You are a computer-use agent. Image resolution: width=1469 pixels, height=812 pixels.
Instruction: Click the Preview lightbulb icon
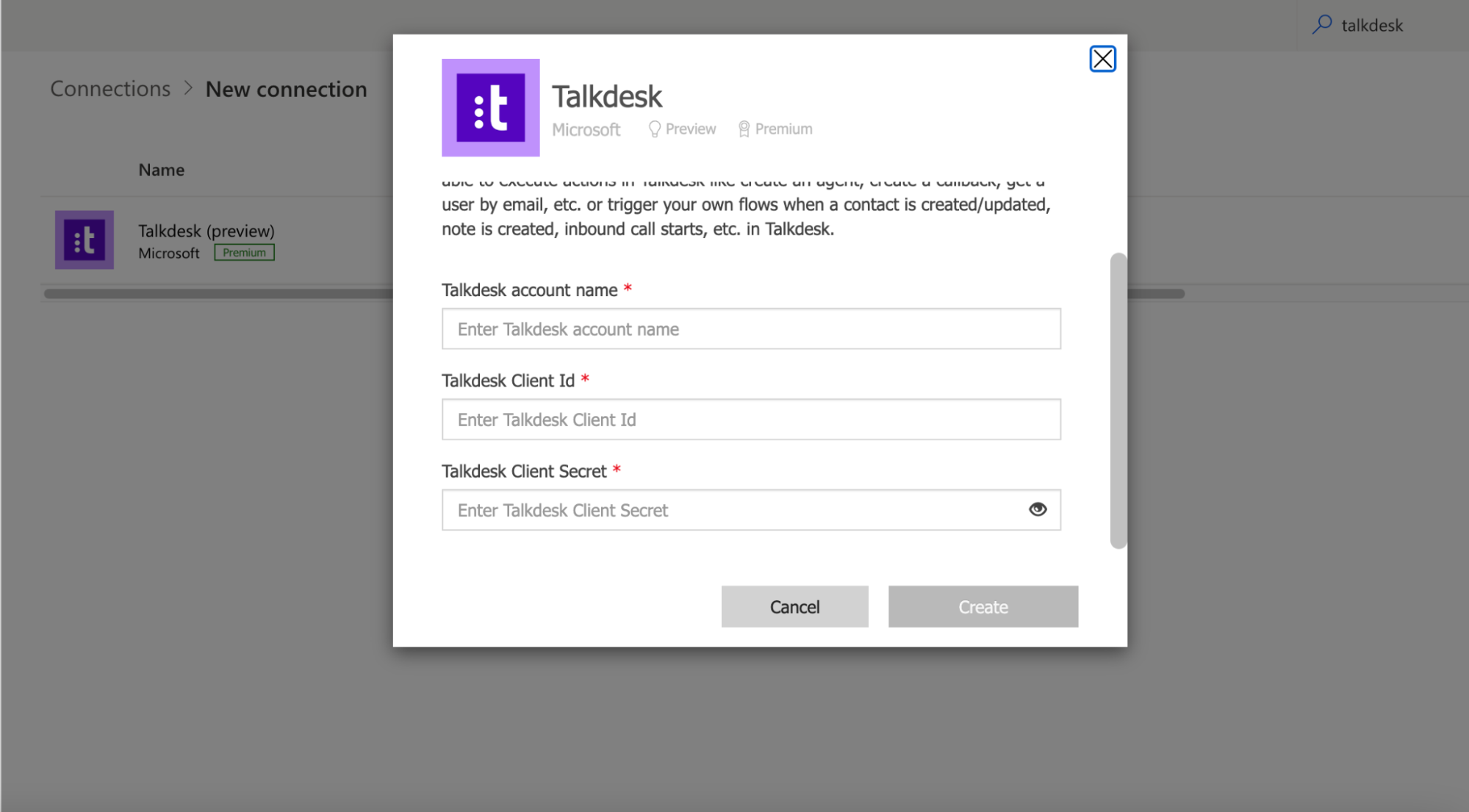tap(654, 129)
